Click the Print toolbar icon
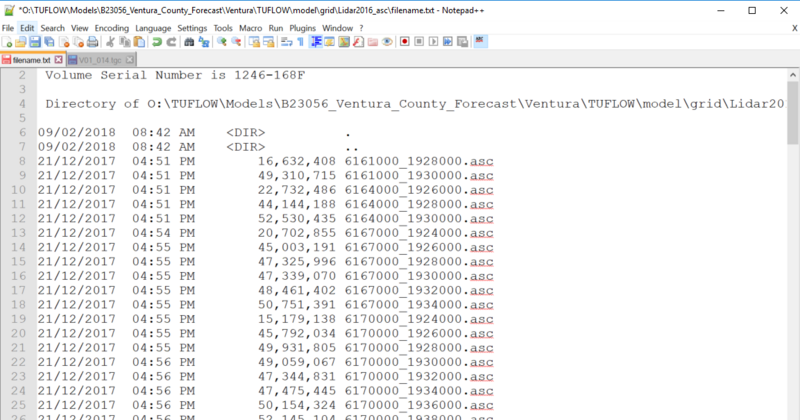 click(x=92, y=43)
